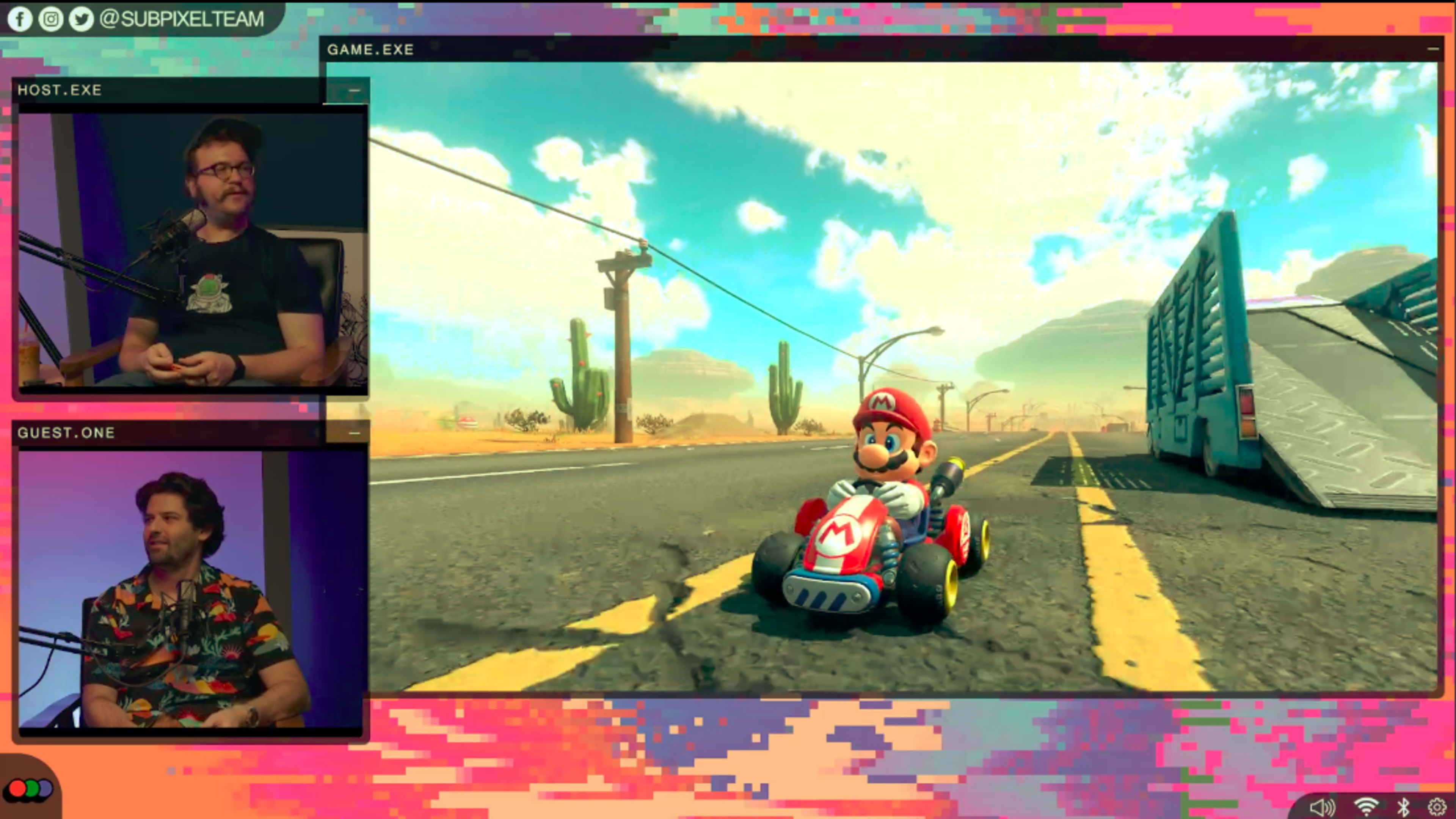Image resolution: width=1456 pixels, height=819 pixels.
Task: Open the Instagram icon link
Action: [51, 19]
